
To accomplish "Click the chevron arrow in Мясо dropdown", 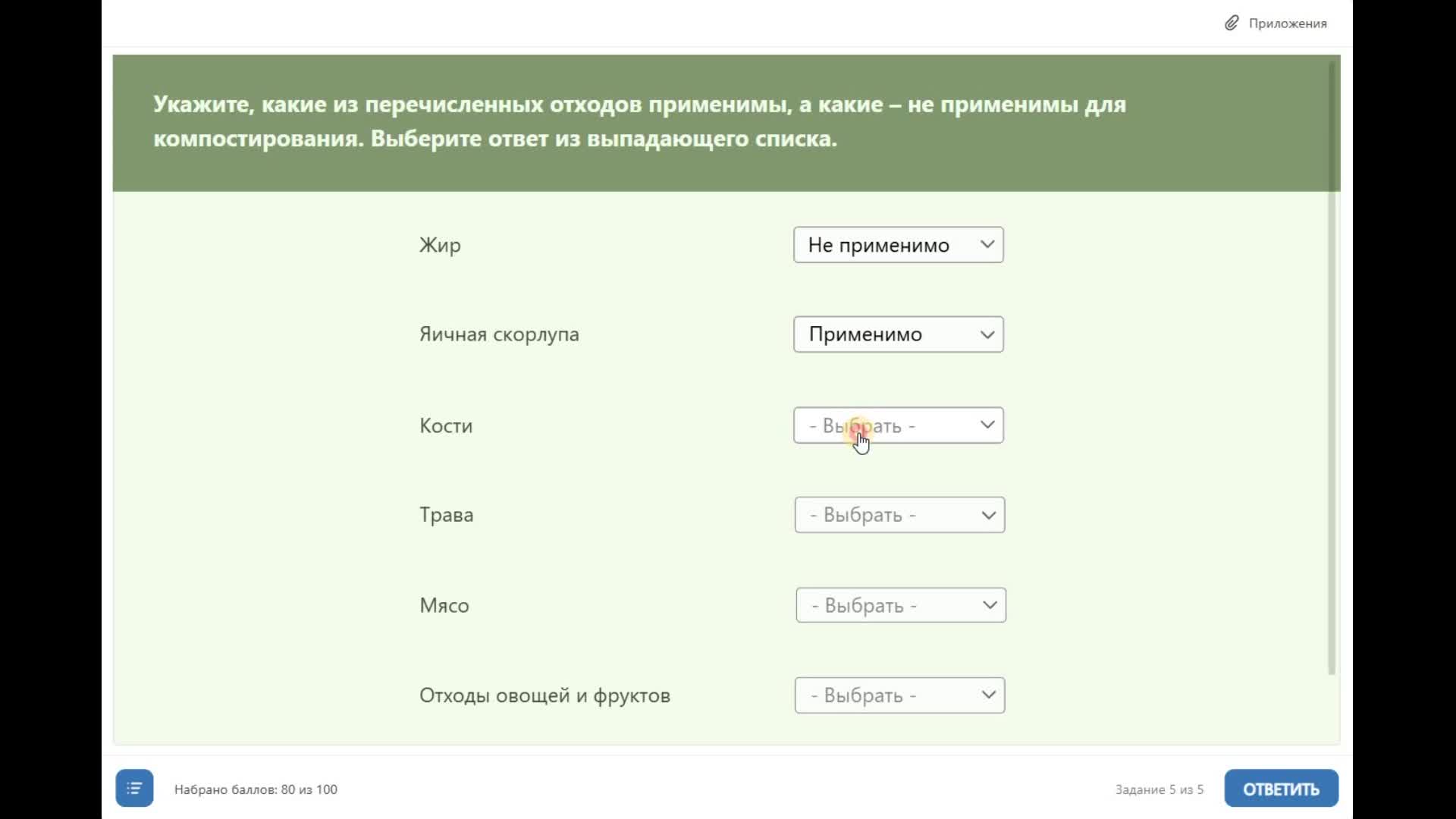I will 989,605.
